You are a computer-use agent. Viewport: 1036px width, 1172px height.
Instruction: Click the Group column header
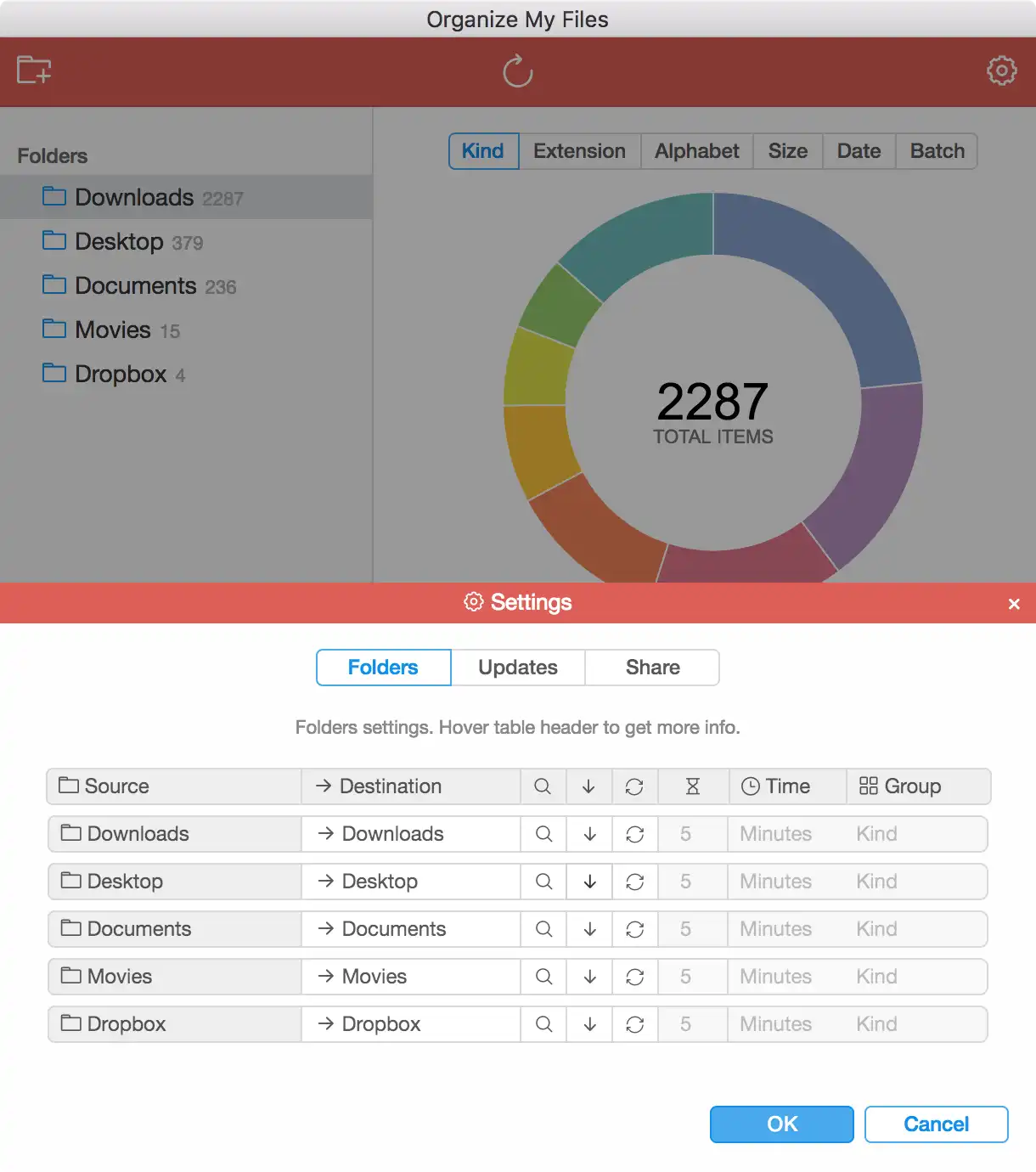click(x=918, y=786)
